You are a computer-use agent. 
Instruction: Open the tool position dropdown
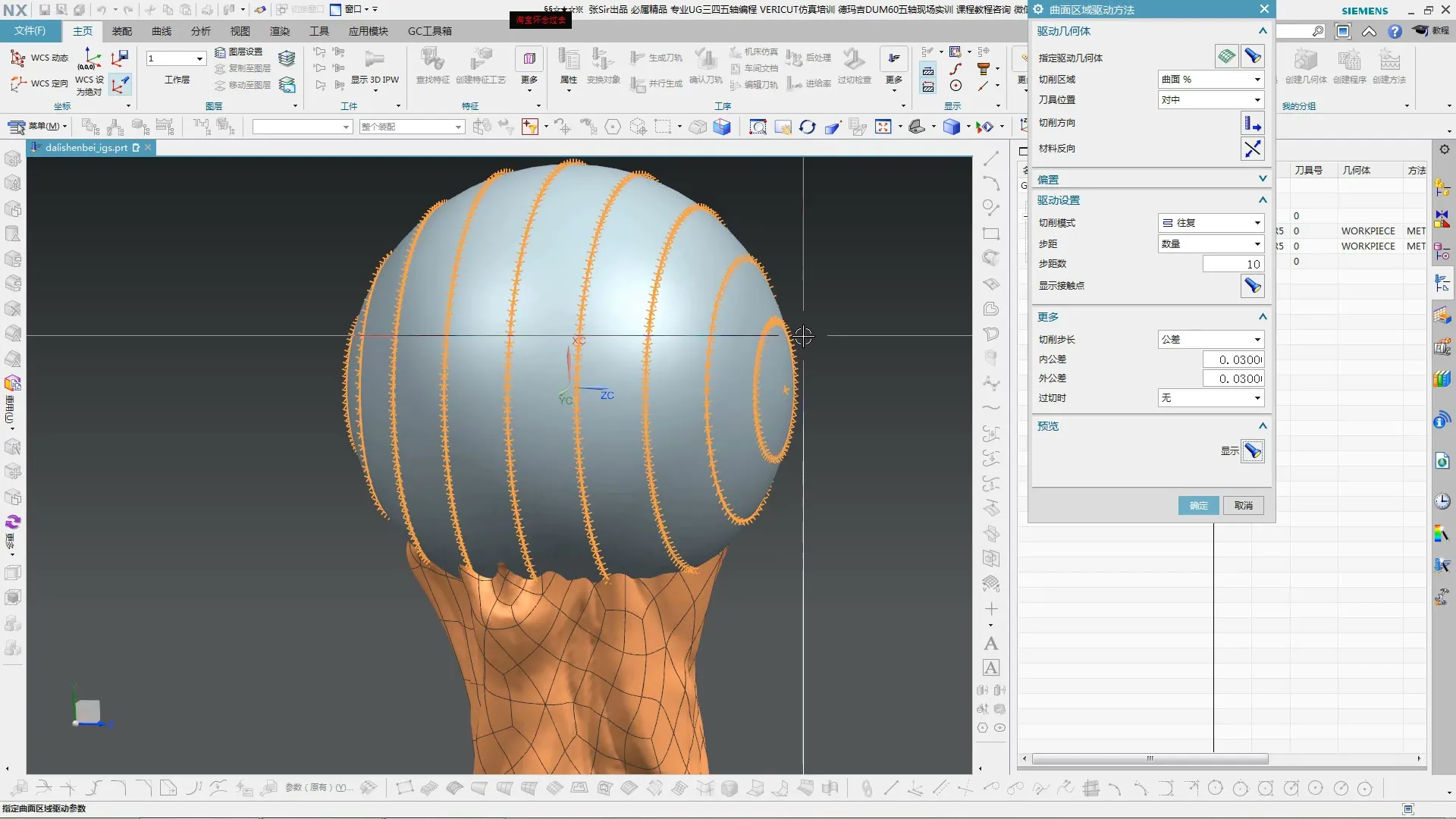click(x=1210, y=100)
